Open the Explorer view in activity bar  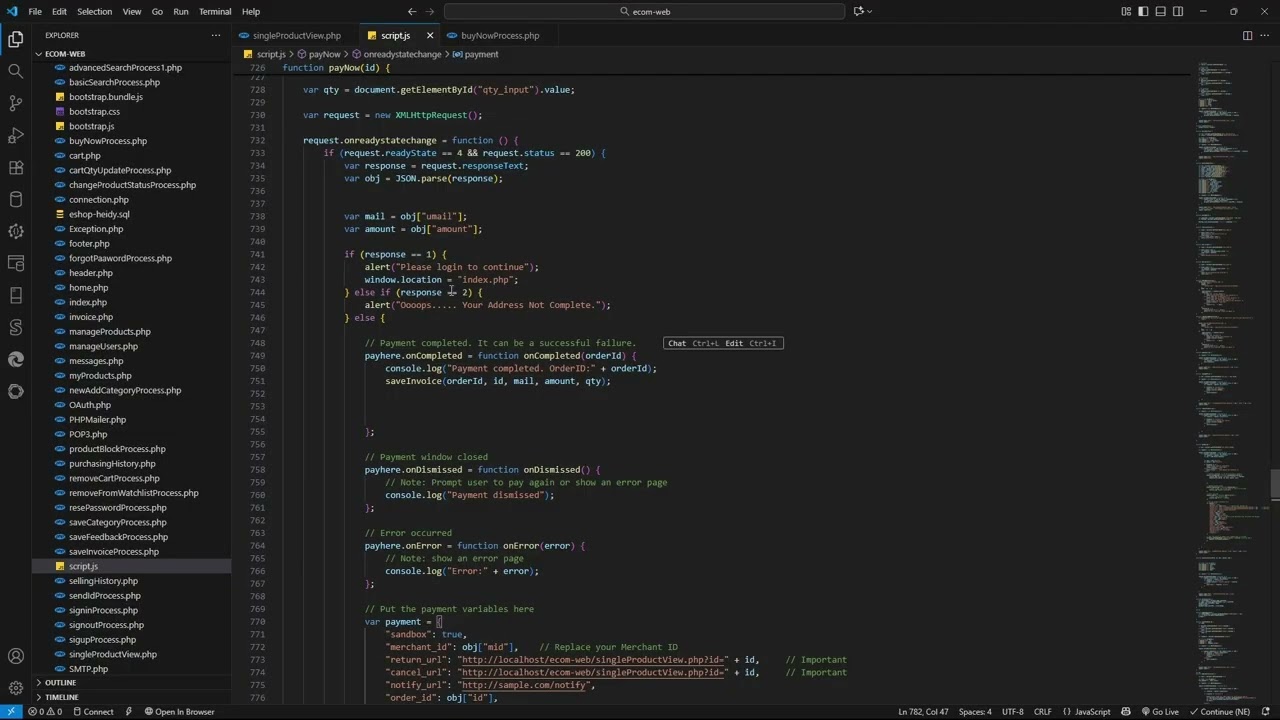[15, 39]
